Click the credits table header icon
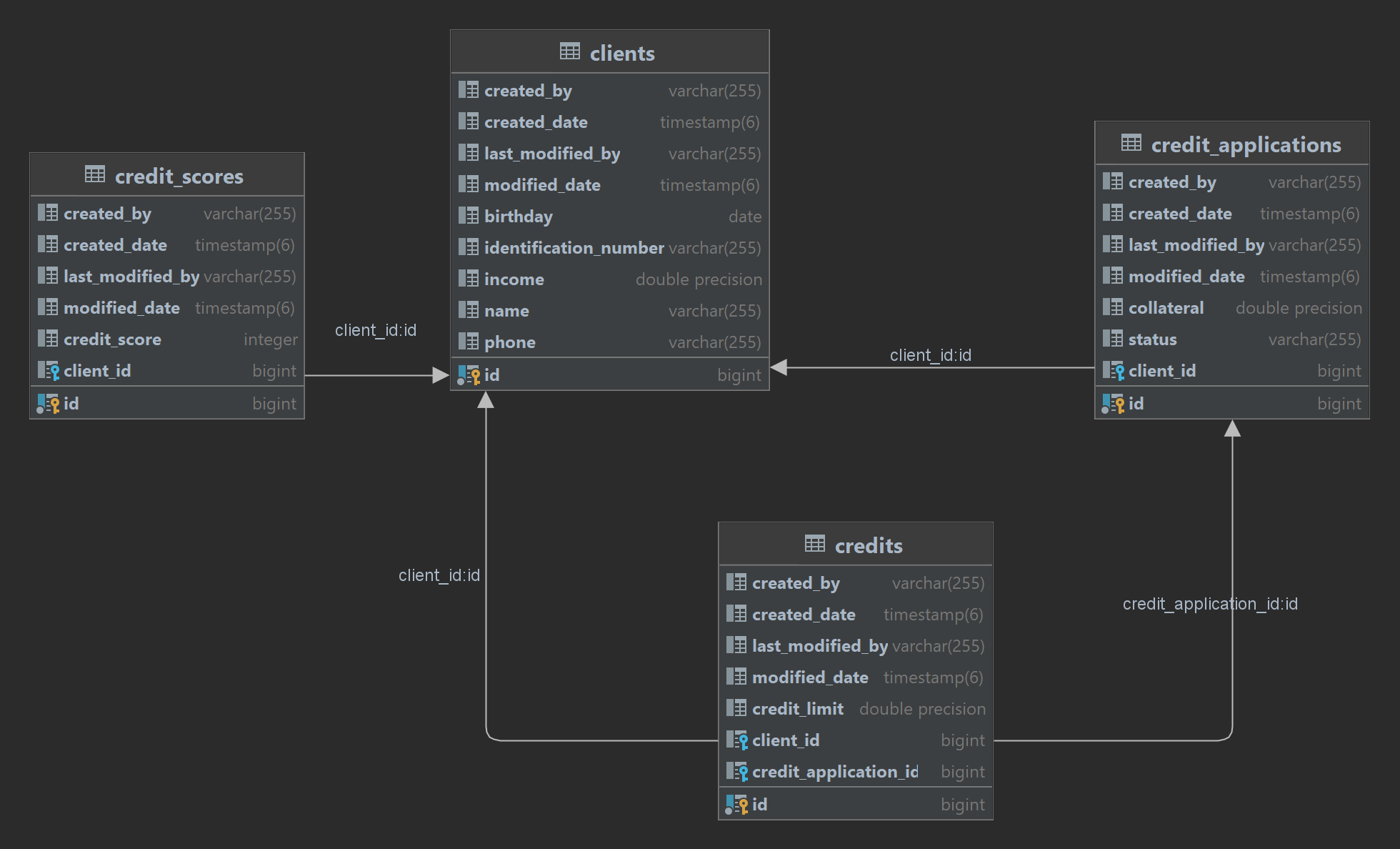Viewport: 1400px width, 849px height. tap(814, 545)
